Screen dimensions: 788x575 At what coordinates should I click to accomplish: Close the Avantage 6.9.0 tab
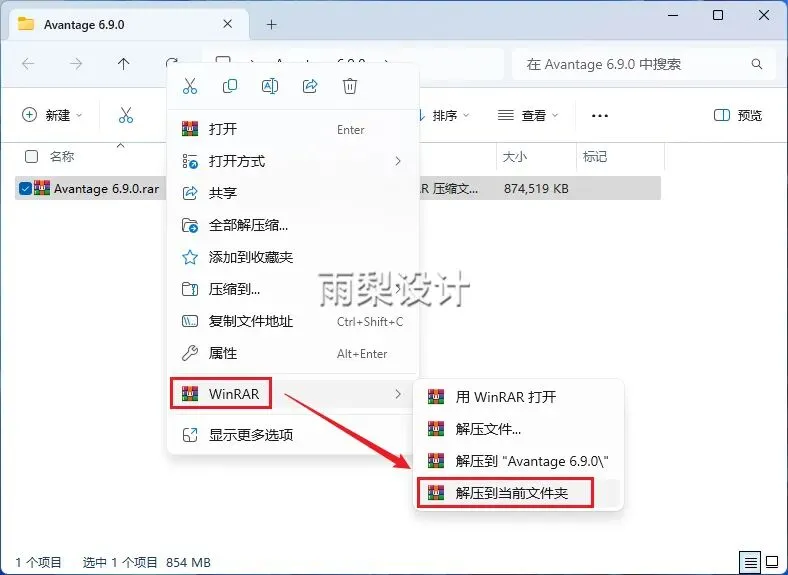coord(227,24)
